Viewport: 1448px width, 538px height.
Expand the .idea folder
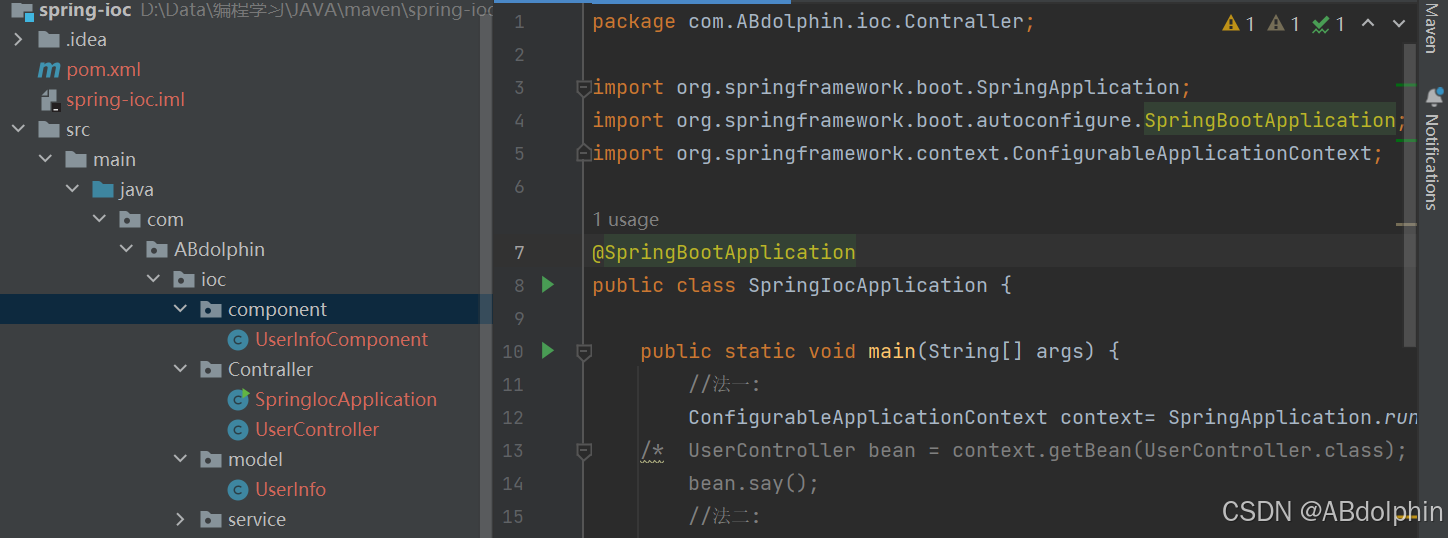tap(18, 40)
